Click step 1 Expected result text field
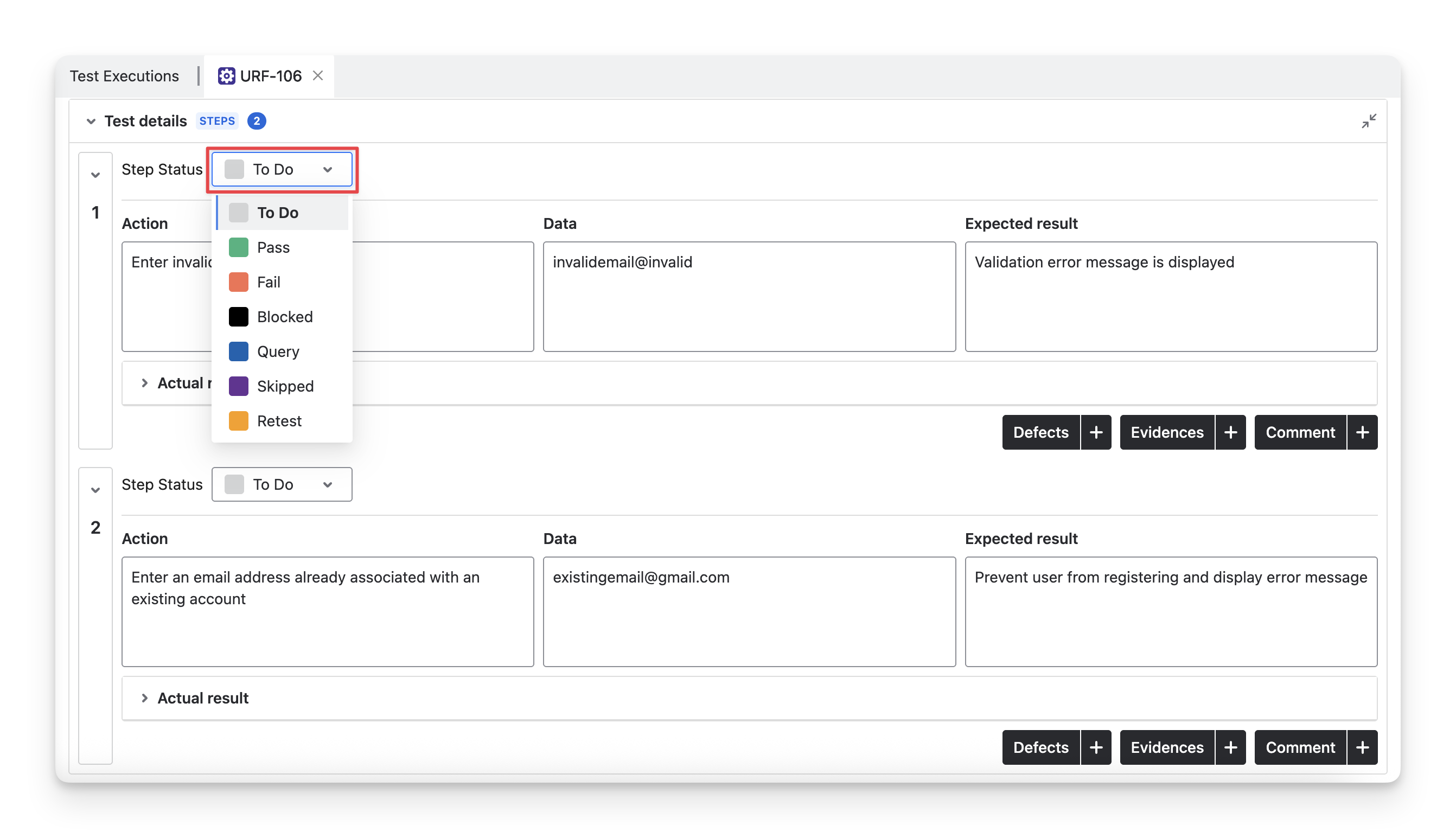 1171,296
